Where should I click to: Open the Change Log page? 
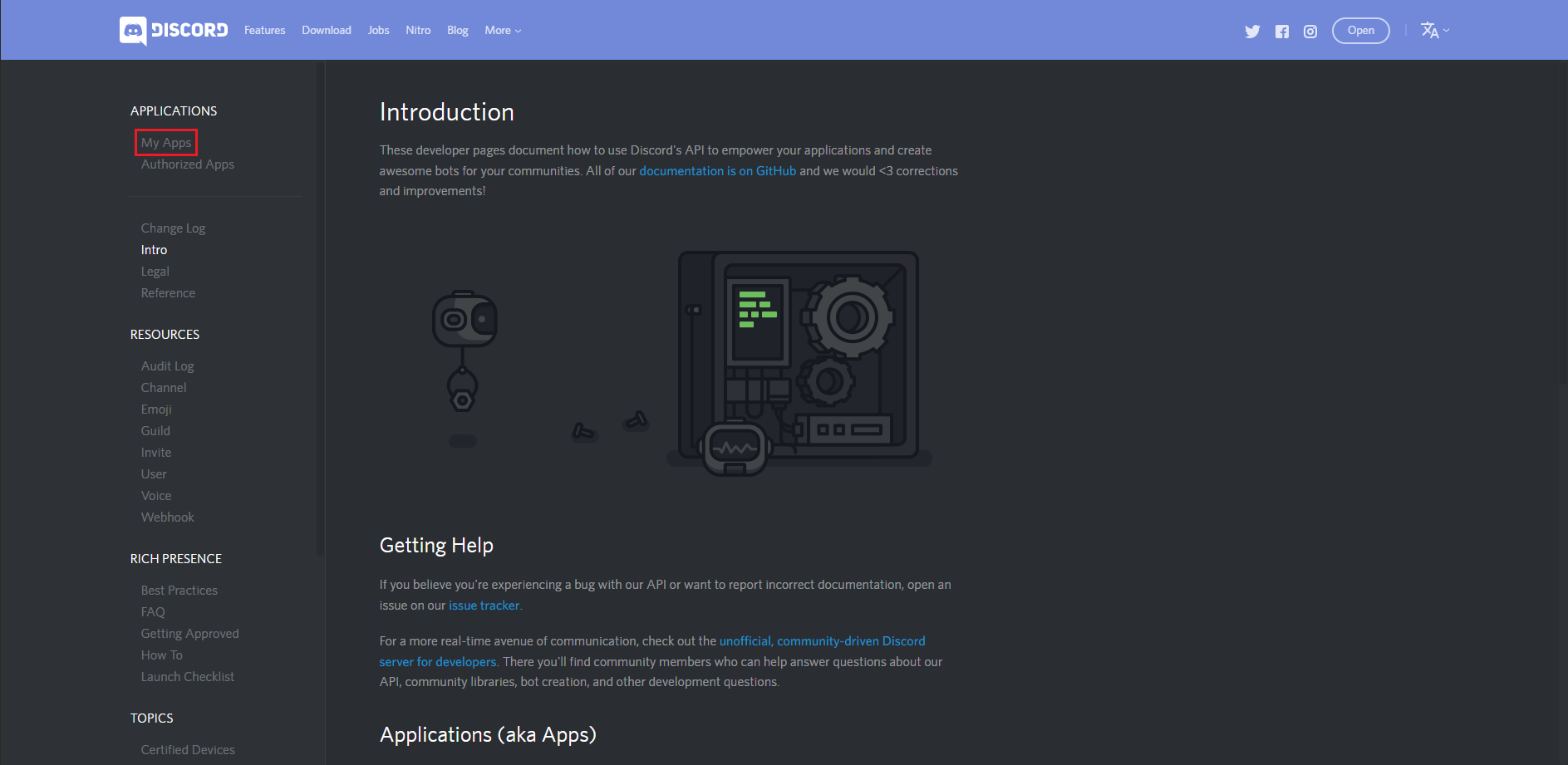[173, 228]
